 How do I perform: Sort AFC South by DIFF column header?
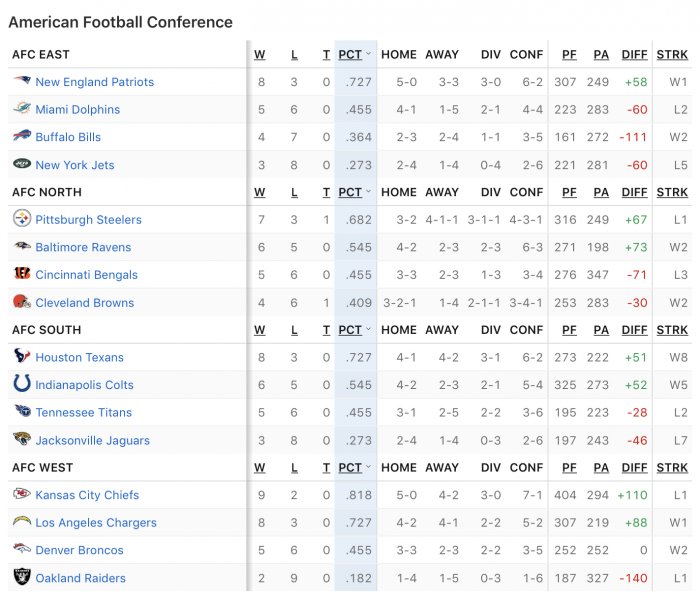tap(634, 330)
